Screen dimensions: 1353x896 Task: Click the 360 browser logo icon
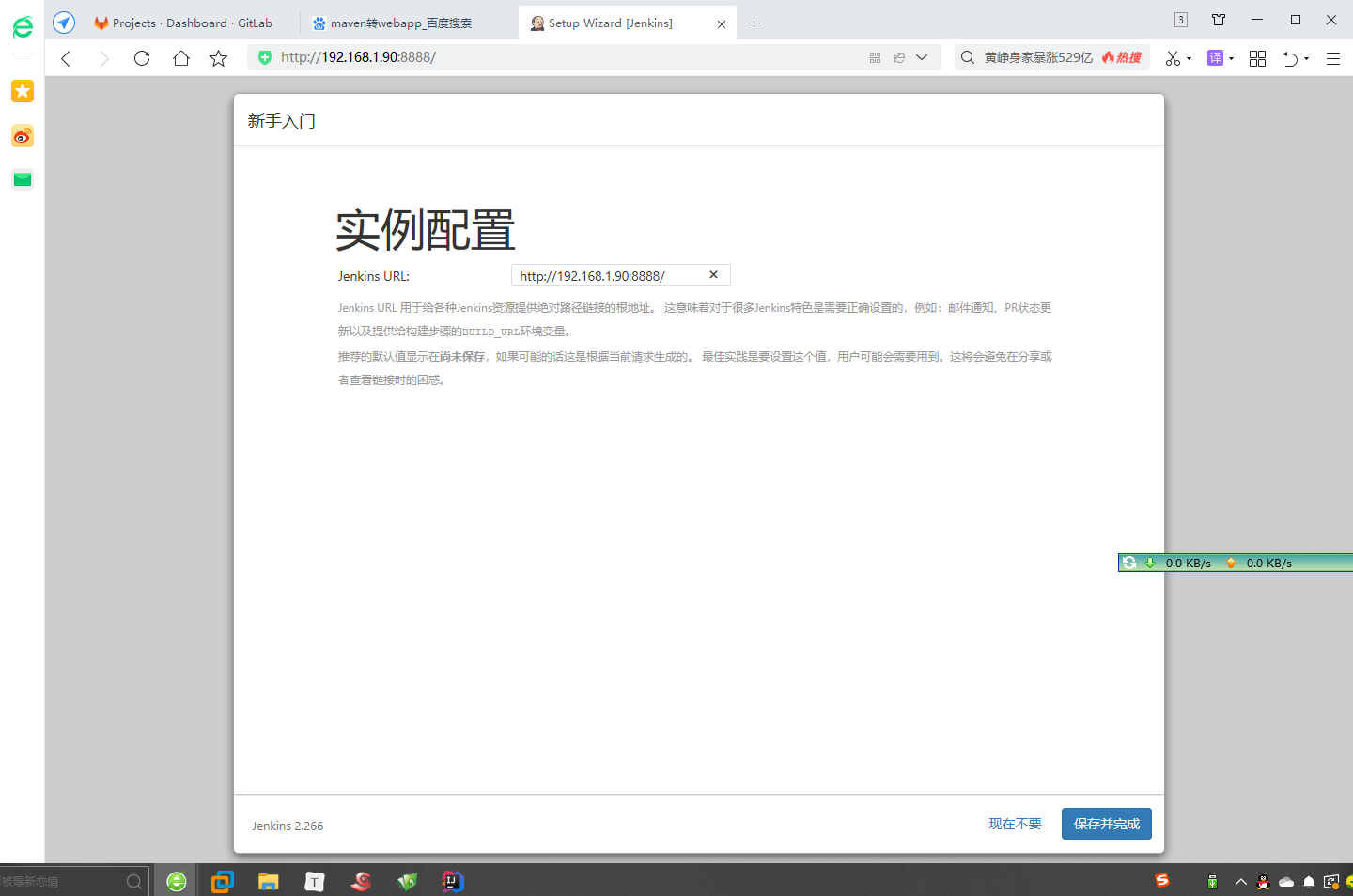[23, 27]
